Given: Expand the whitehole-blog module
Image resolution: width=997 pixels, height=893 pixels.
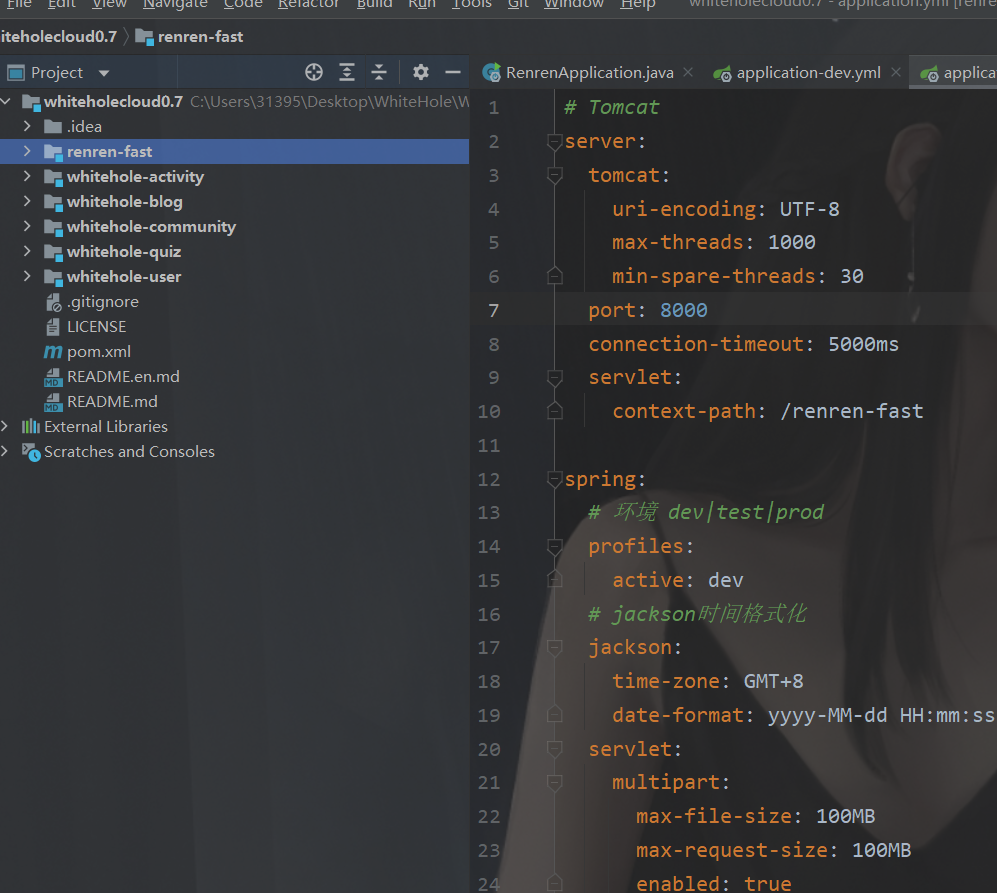Looking at the screenshot, I should coord(27,201).
